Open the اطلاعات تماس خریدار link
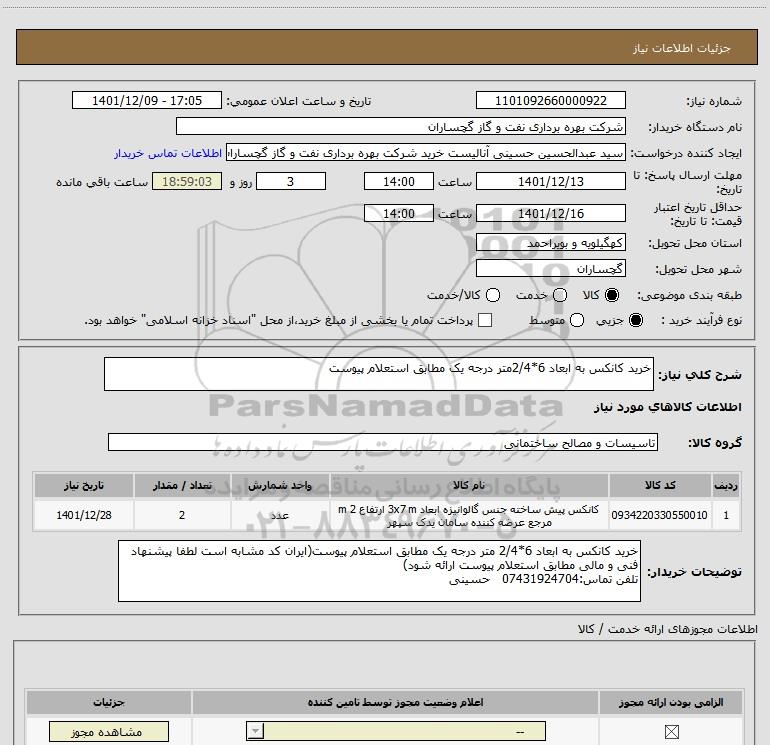 click(168, 154)
